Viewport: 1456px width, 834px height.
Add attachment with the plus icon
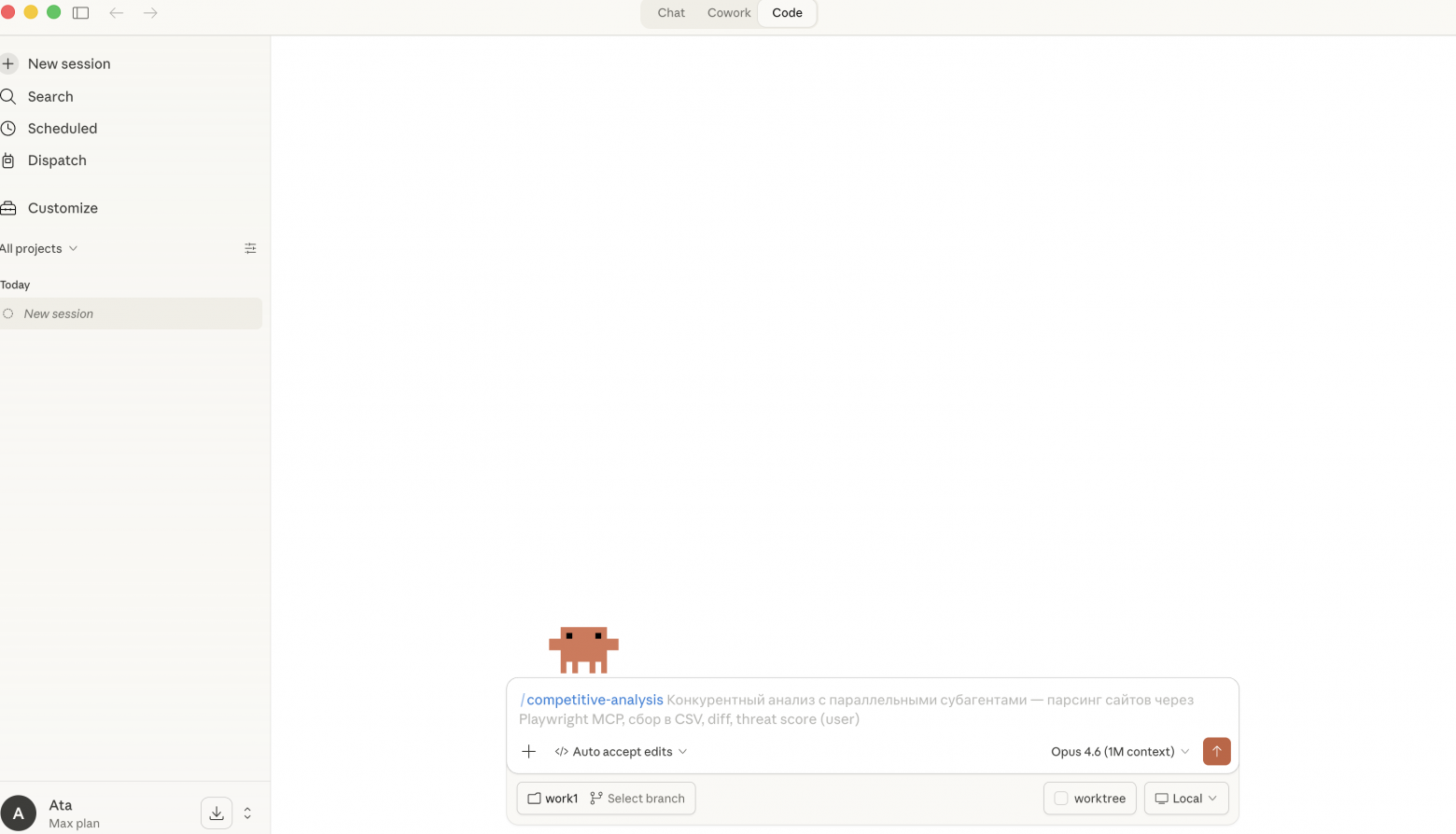528,751
